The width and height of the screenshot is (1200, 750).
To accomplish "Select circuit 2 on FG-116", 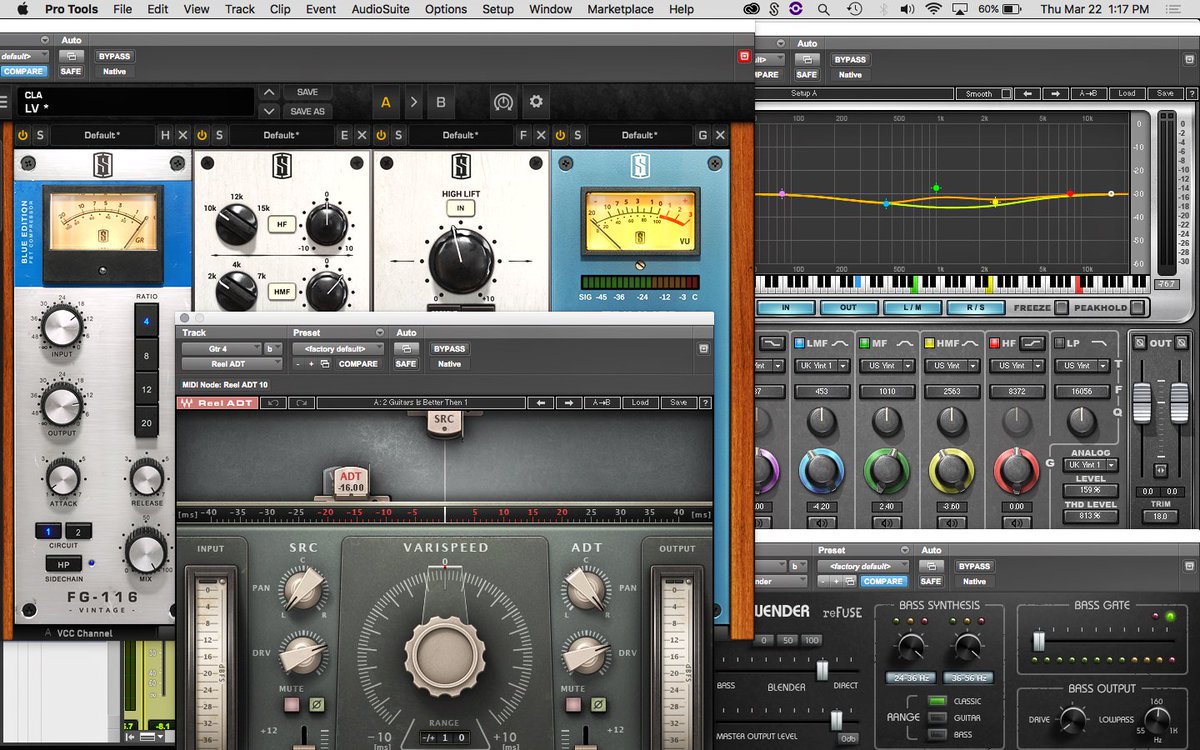I will tap(79, 531).
